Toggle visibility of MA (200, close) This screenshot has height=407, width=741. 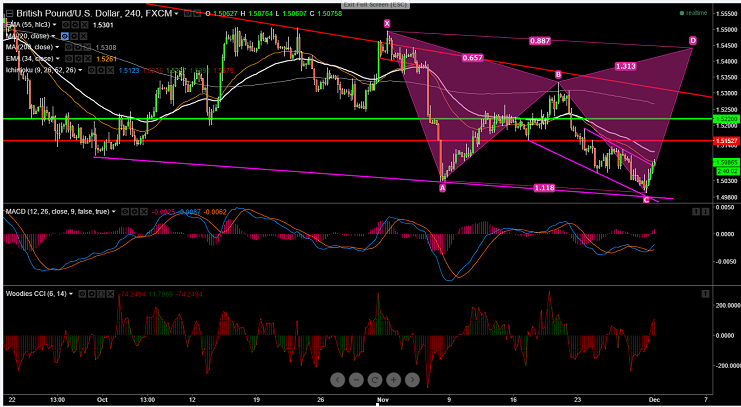(x=69, y=47)
